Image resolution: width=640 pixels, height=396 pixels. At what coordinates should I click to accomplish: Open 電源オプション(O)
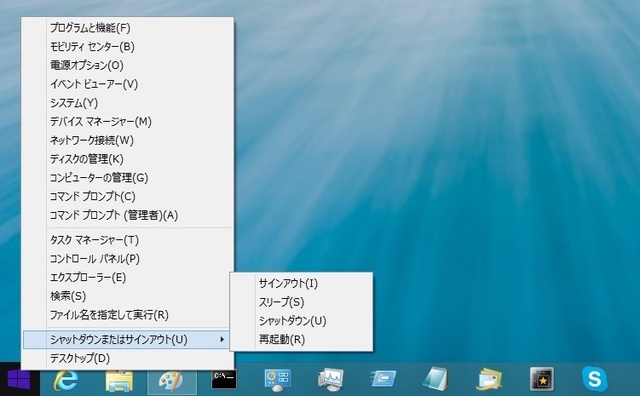pos(128,65)
